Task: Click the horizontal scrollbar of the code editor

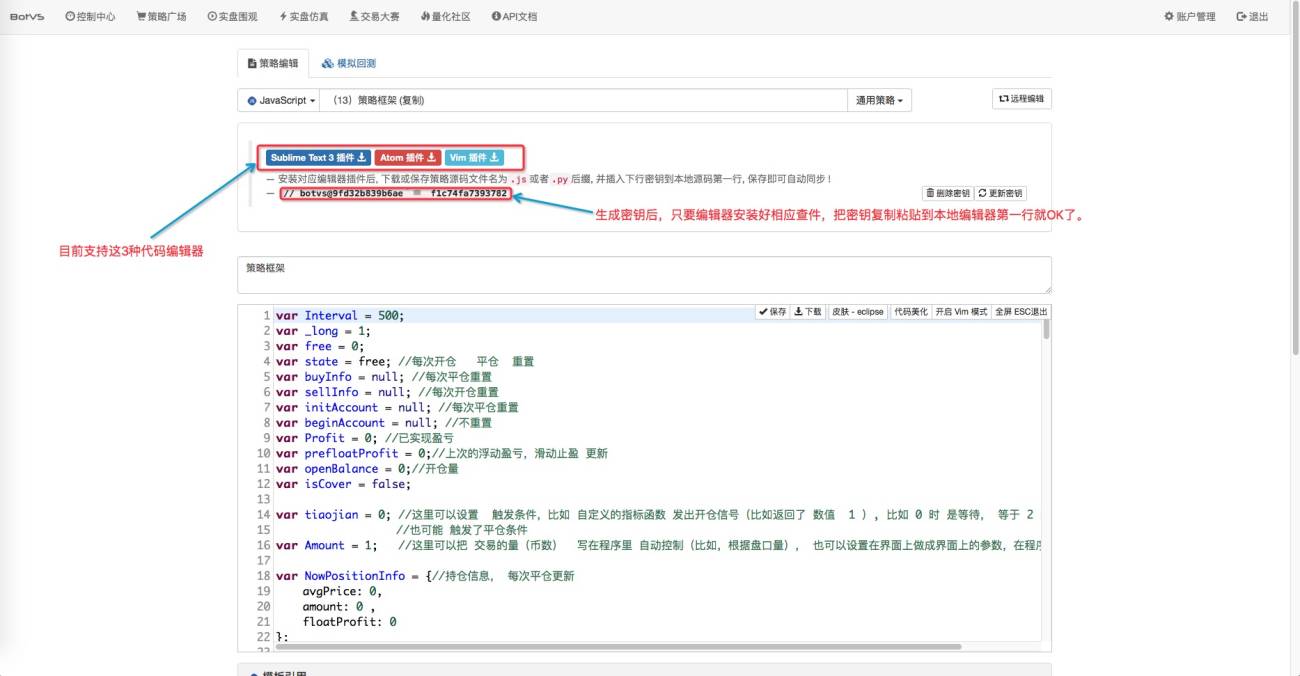Action: click(618, 647)
